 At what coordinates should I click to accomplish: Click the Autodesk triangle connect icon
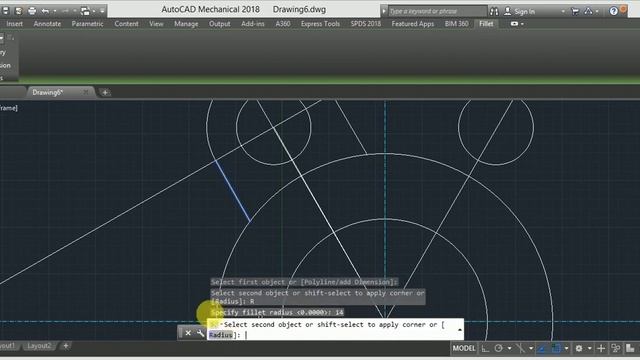[588, 11]
